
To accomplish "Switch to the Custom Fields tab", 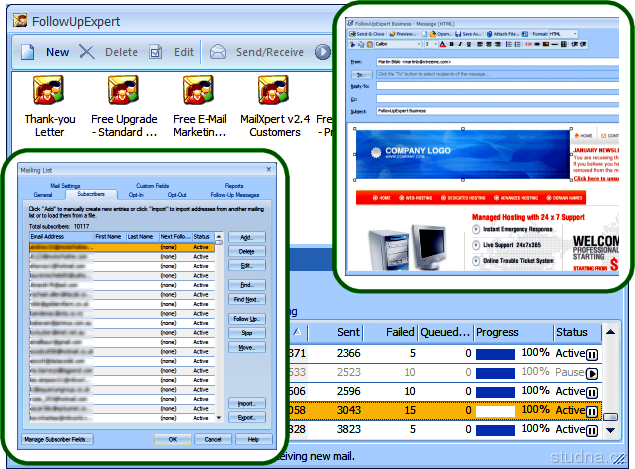I will coord(153,186).
